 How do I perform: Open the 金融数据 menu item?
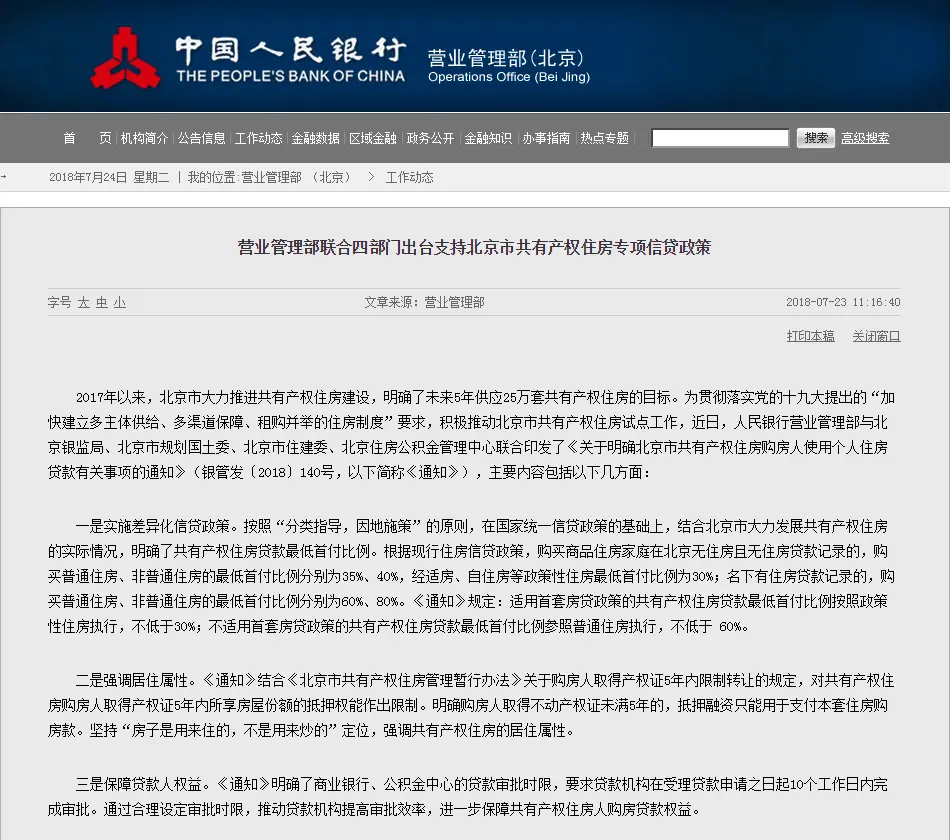pos(316,138)
